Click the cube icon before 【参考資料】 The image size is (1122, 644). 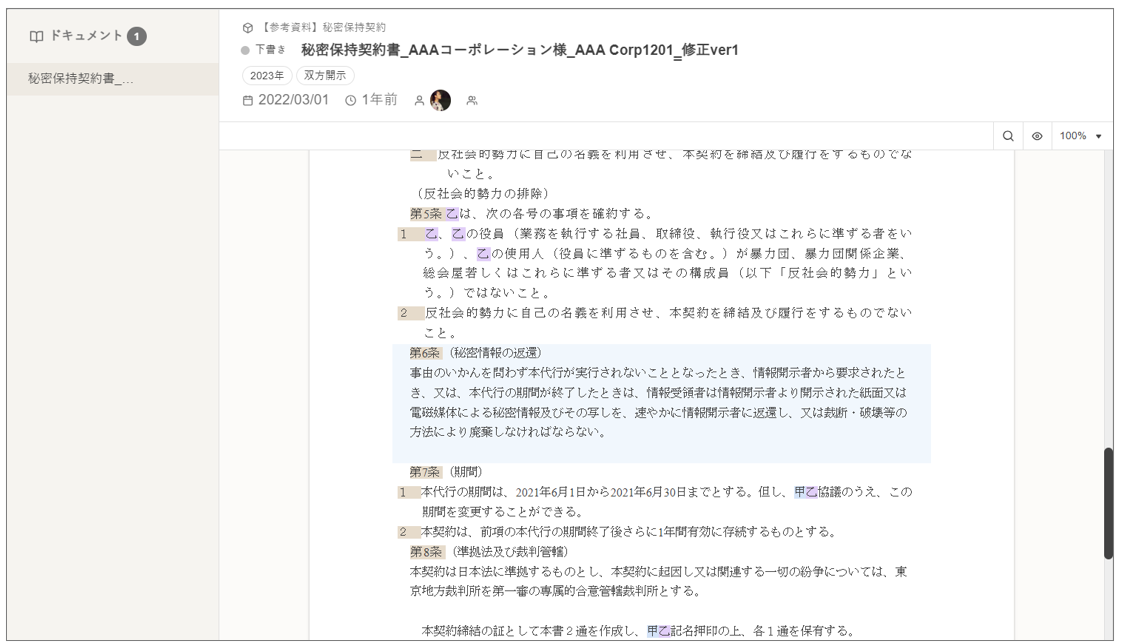point(248,28)
